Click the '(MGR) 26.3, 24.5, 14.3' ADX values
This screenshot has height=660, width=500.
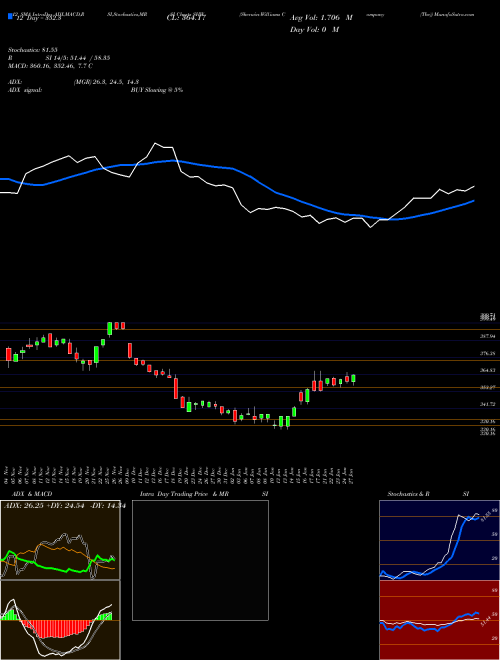pos(106,82)
